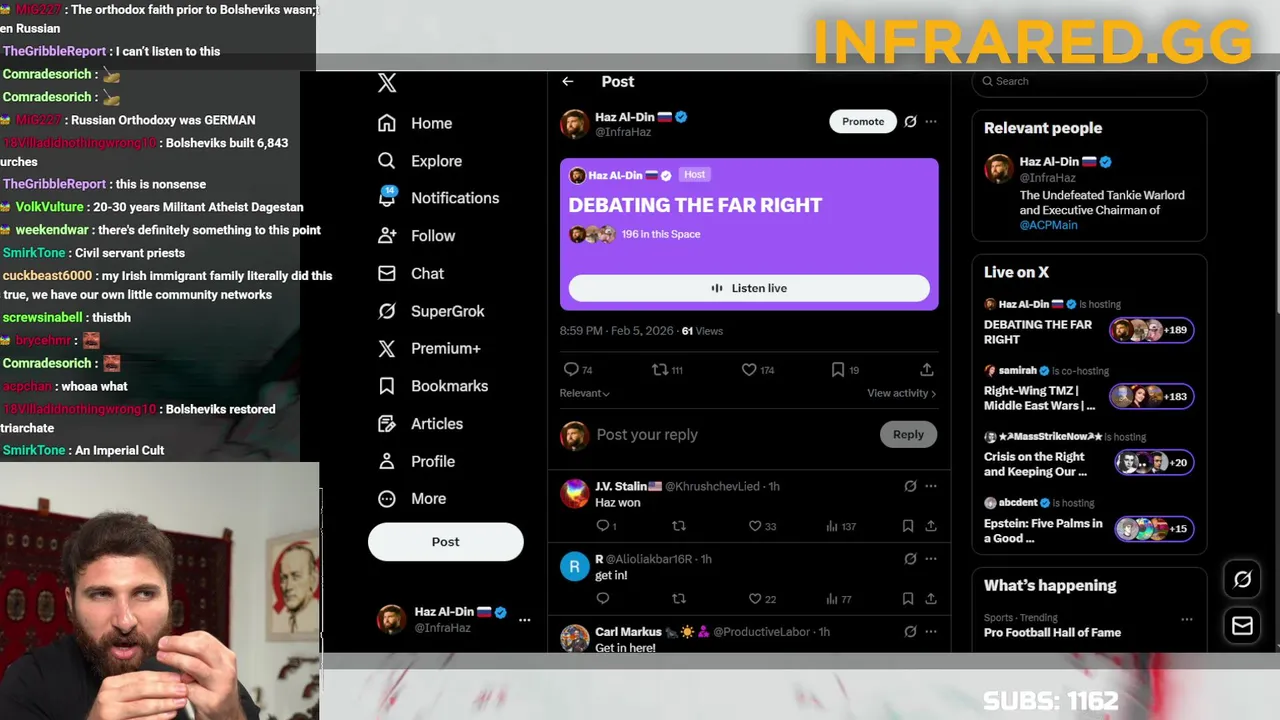The height and width of the screenshot is (720, 1280).
Task: Open Explore in the sidebar
Action: click(420, 161)
